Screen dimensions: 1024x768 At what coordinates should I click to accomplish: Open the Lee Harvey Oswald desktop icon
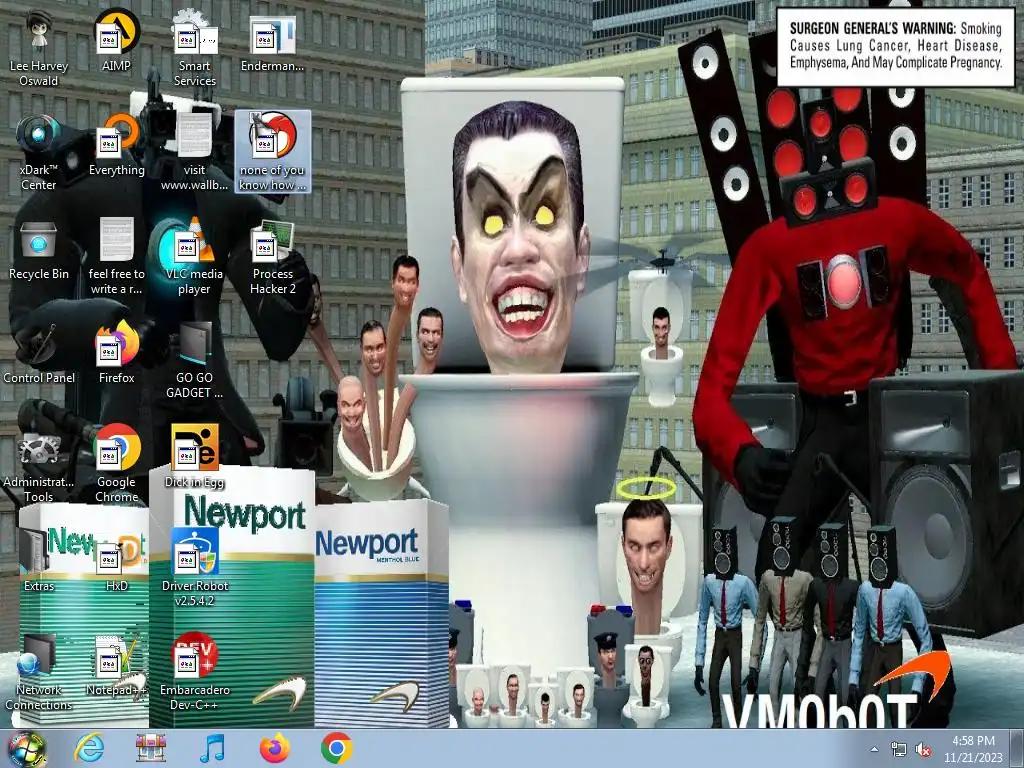pos(39,49)
